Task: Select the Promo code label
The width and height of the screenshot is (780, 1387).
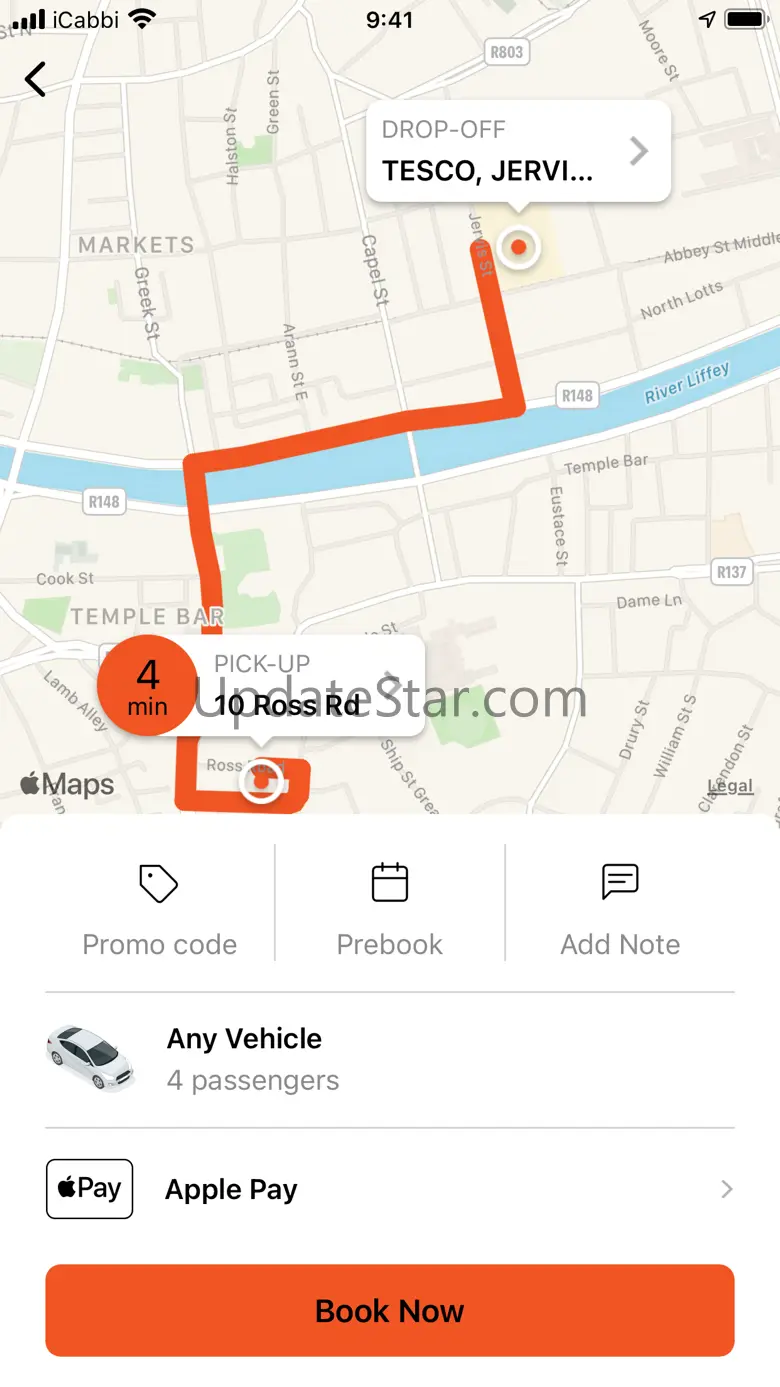Action: (159, 945)
